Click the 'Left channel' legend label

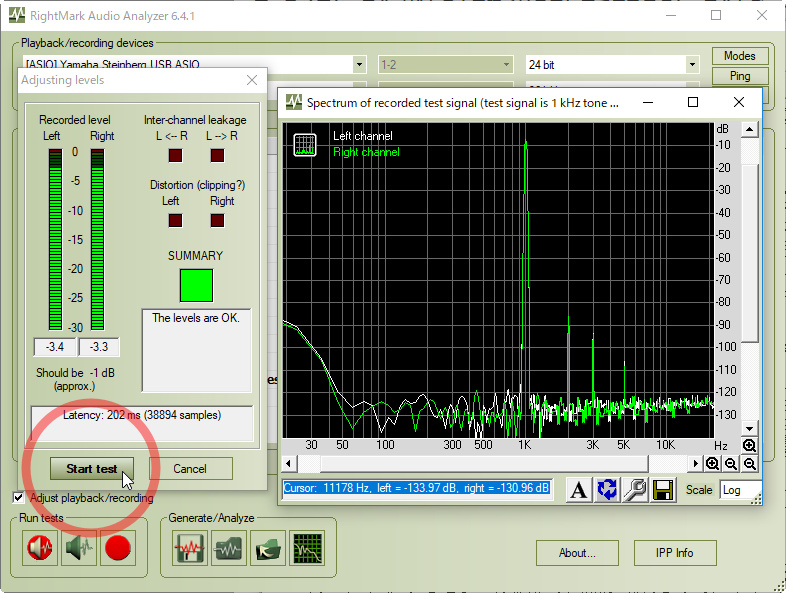coord(363,136)
